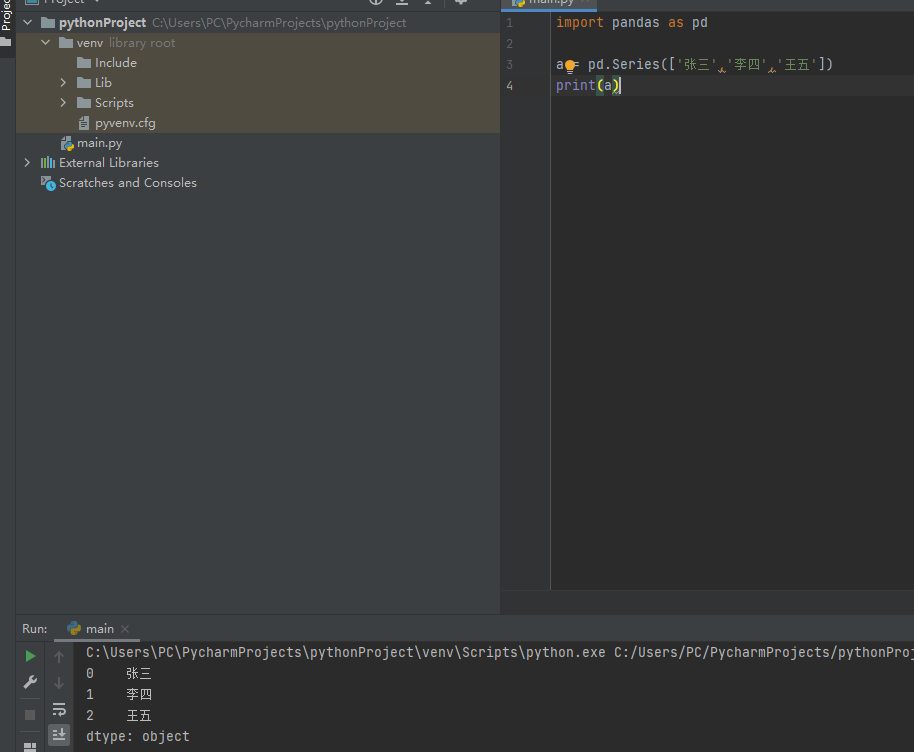Enable soft-wrap in the run console
This screenshot has height=752, width=914.
pos(58,707)
